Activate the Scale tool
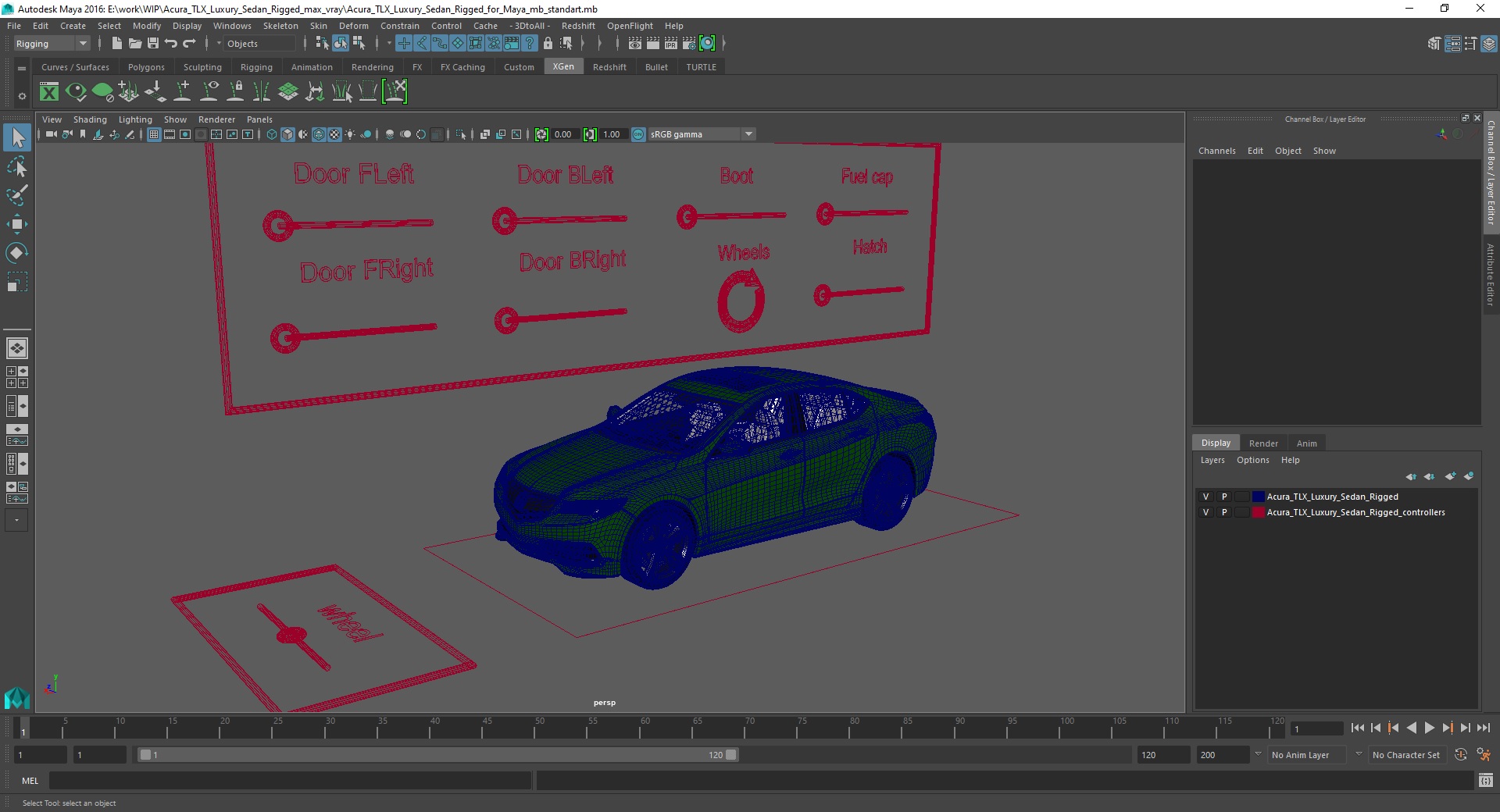The image size is (1500, 812). [17, 281]
